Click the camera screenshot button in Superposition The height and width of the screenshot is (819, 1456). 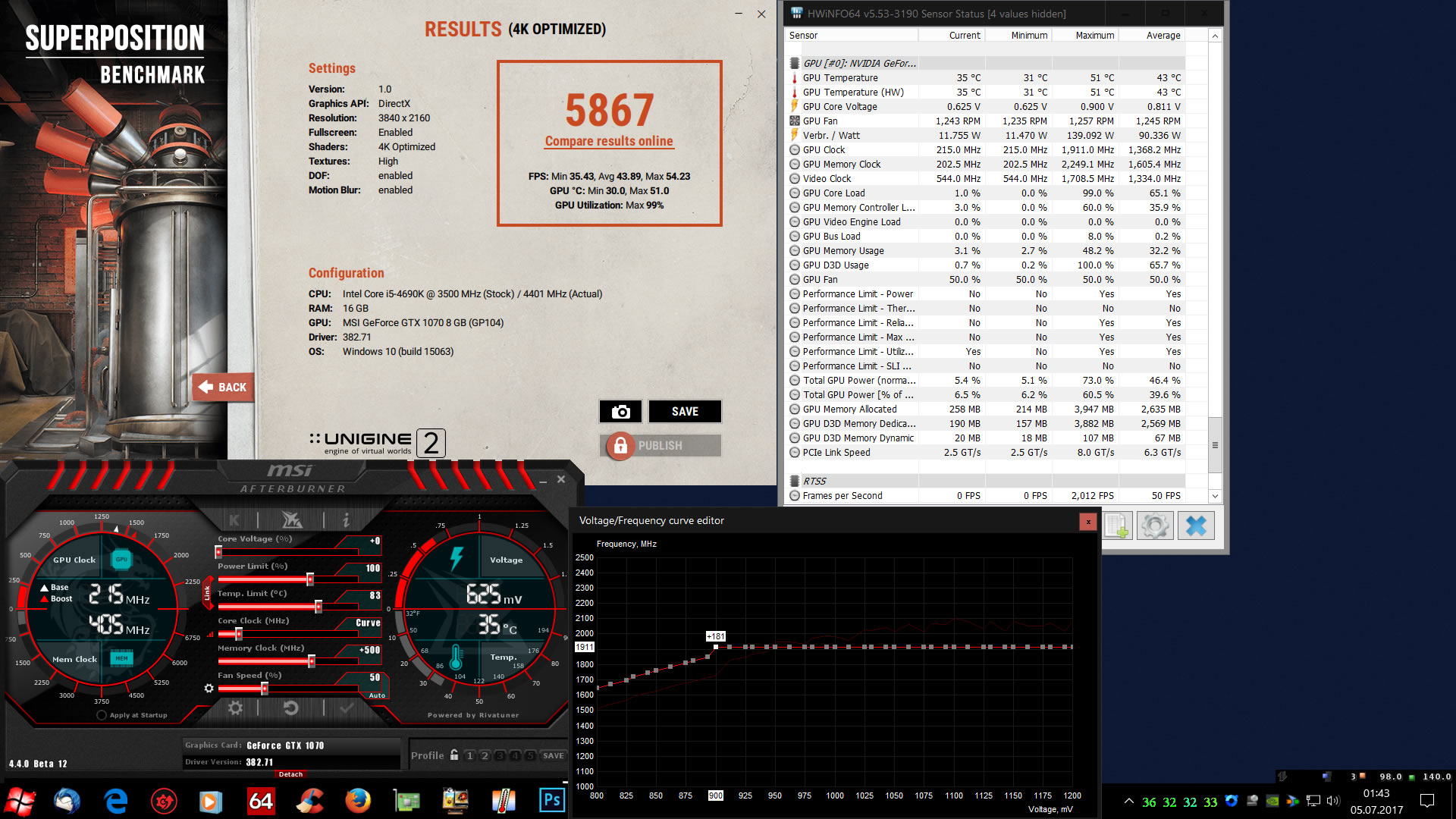pyautogui.click(x=620, y=412)
